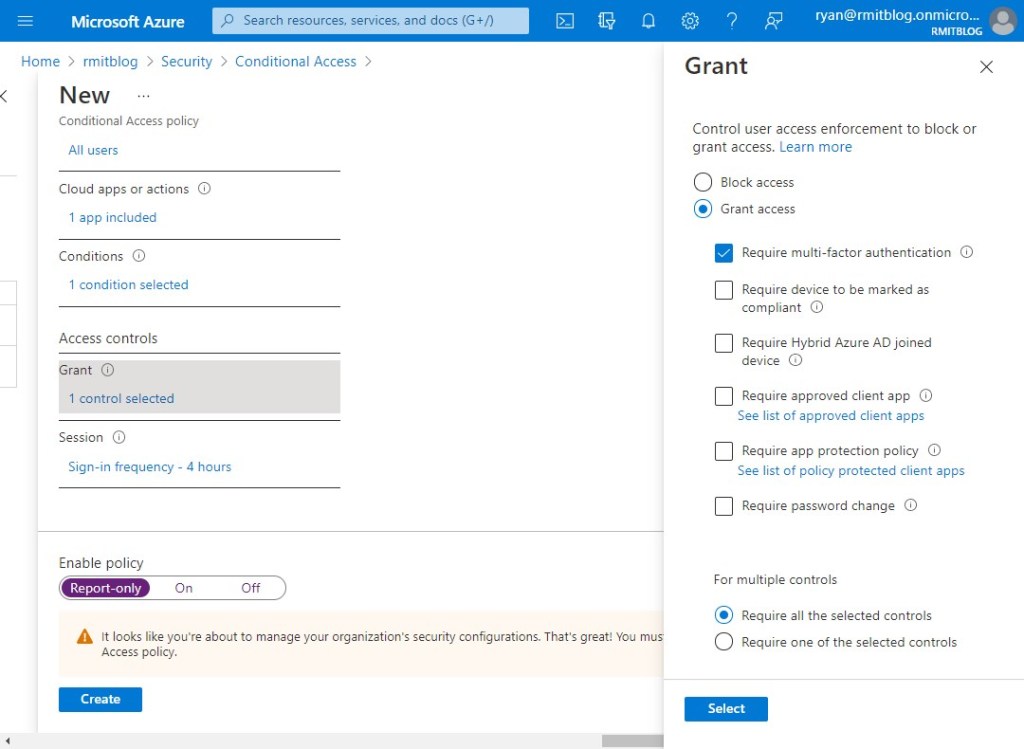
Task: Go to Home breadcrumb
Action: pyautogui.click(x=40, y=61)
